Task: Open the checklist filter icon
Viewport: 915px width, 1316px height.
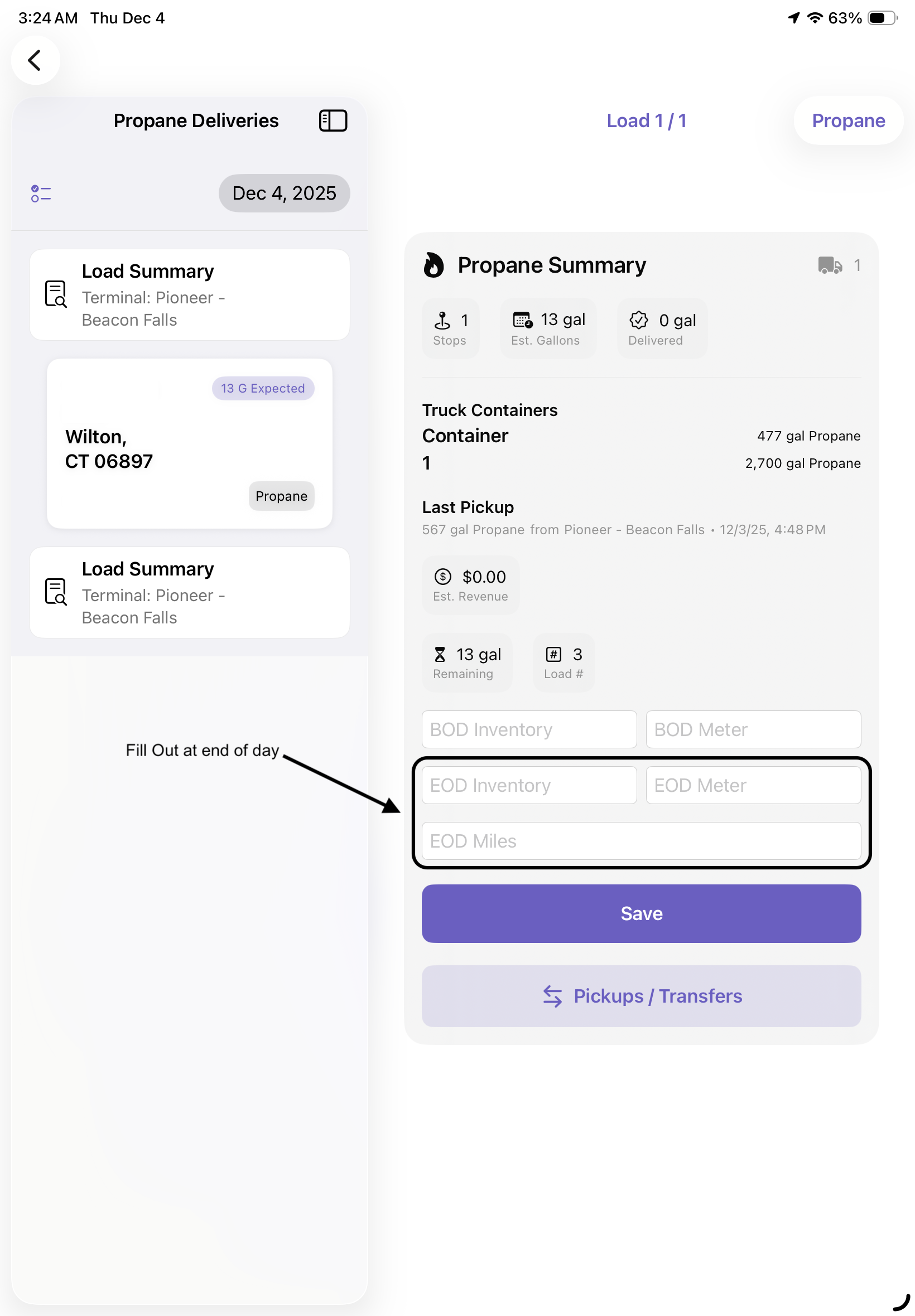Action: [41, 193]
